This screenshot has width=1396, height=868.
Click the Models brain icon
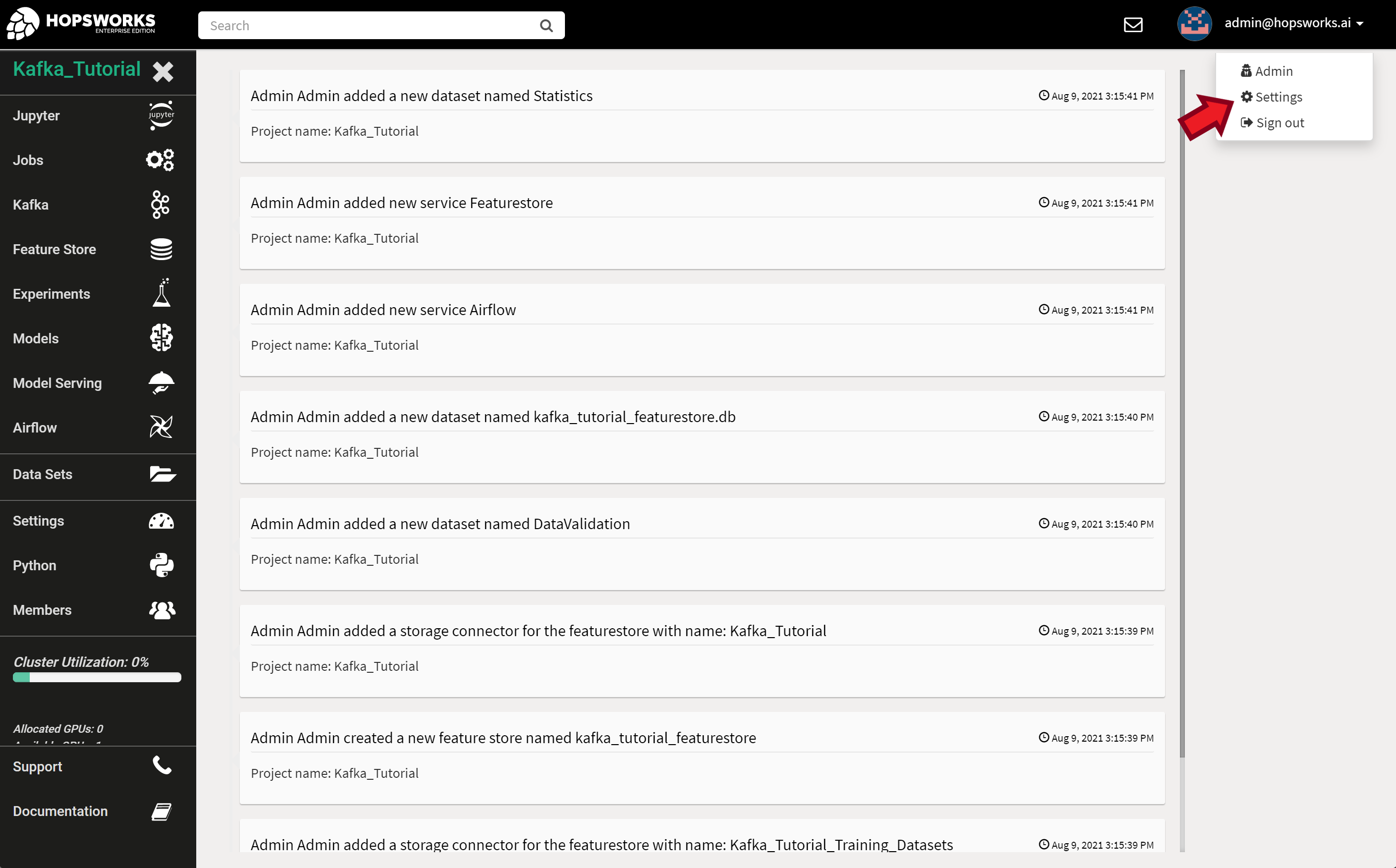pyautogui.click(x=162, y=338)
